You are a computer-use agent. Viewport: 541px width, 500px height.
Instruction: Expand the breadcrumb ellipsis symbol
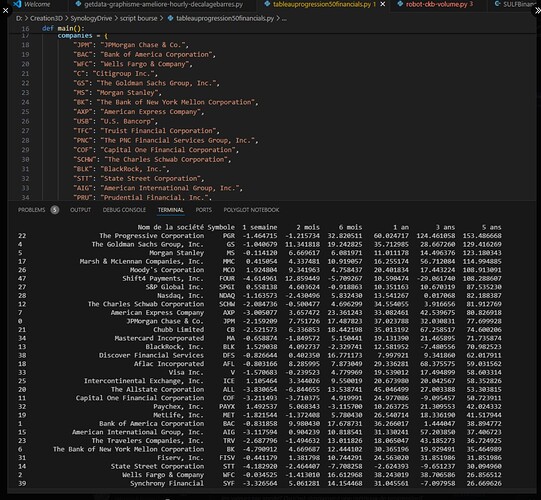coord(284,19)
